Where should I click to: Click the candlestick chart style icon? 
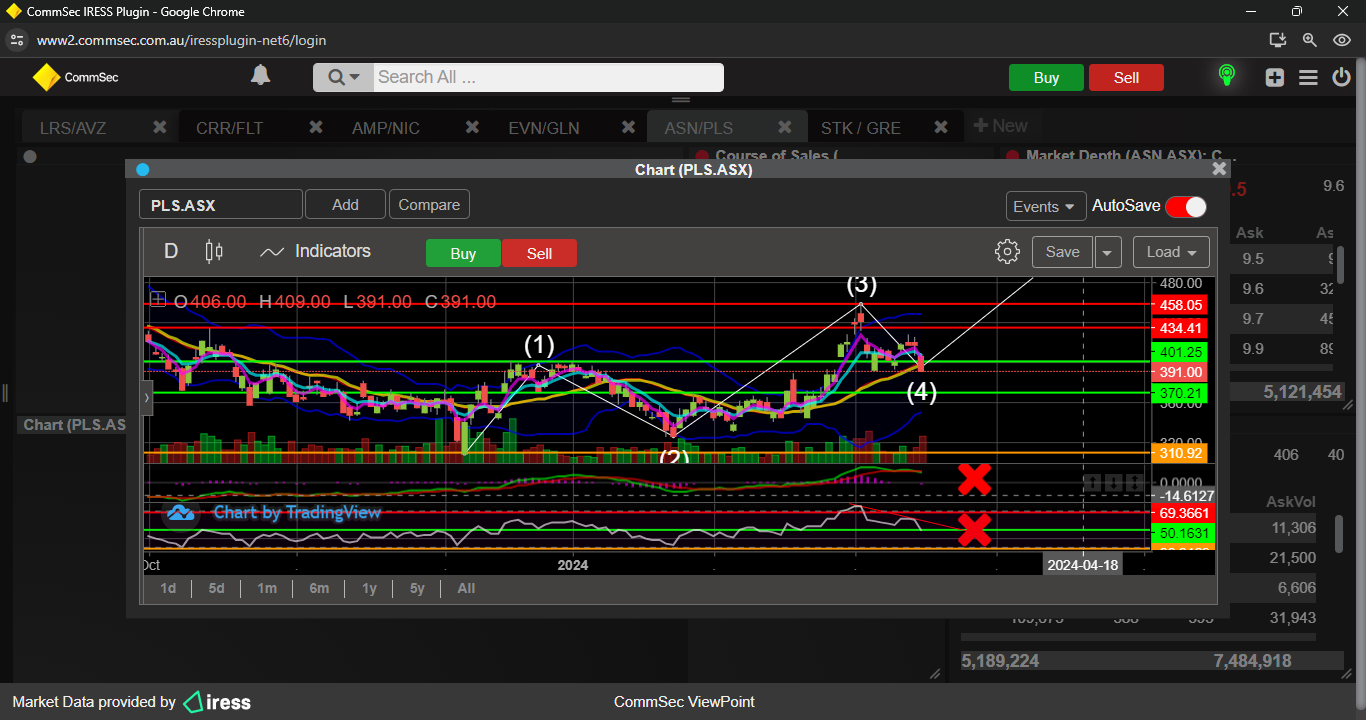[x=213, y=252]
